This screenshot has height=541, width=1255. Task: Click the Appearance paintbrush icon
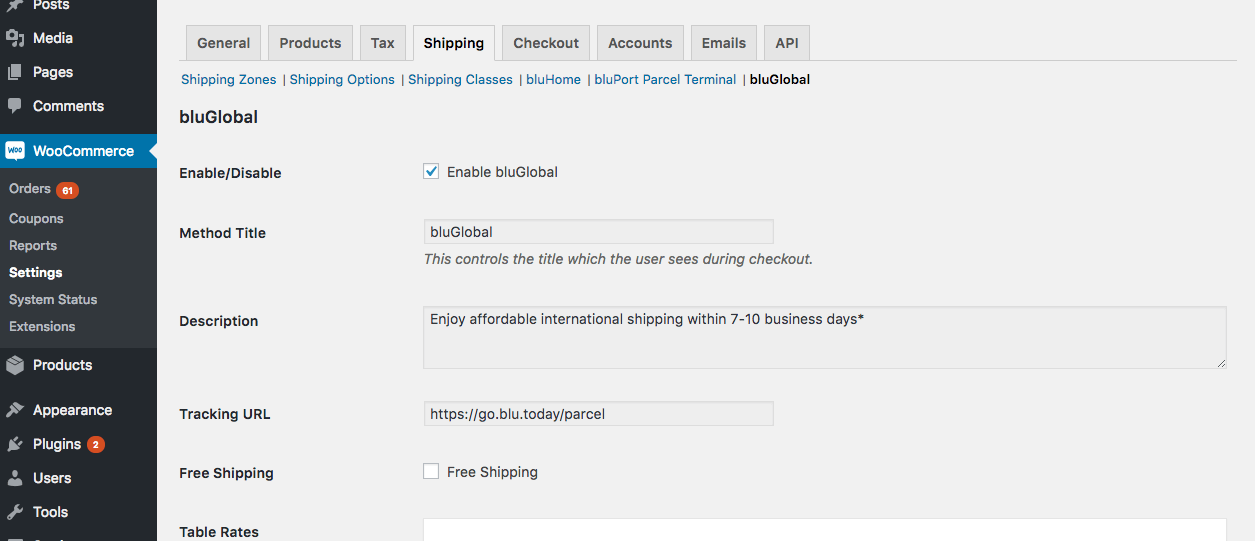coord(15,410)
